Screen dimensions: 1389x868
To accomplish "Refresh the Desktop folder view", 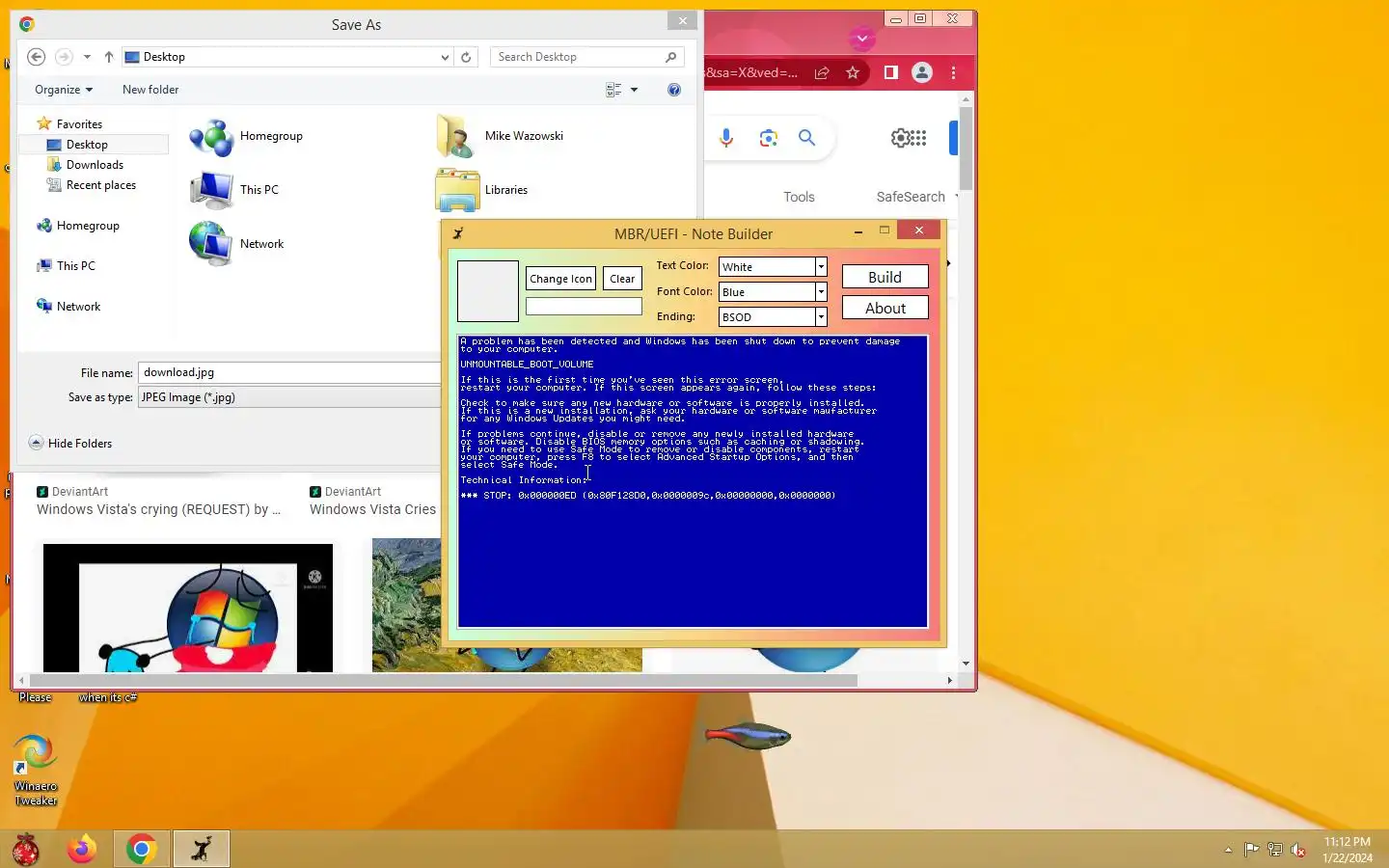I will tap(466, 57).
